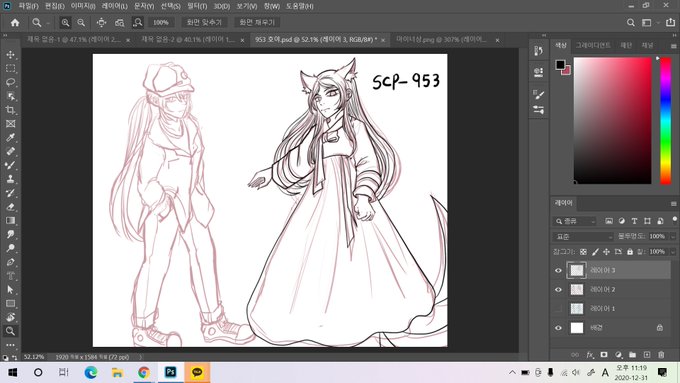This screenshot has height=383, width=680.
Task: Open the Layers panel menu
Action: pos(673,203)
